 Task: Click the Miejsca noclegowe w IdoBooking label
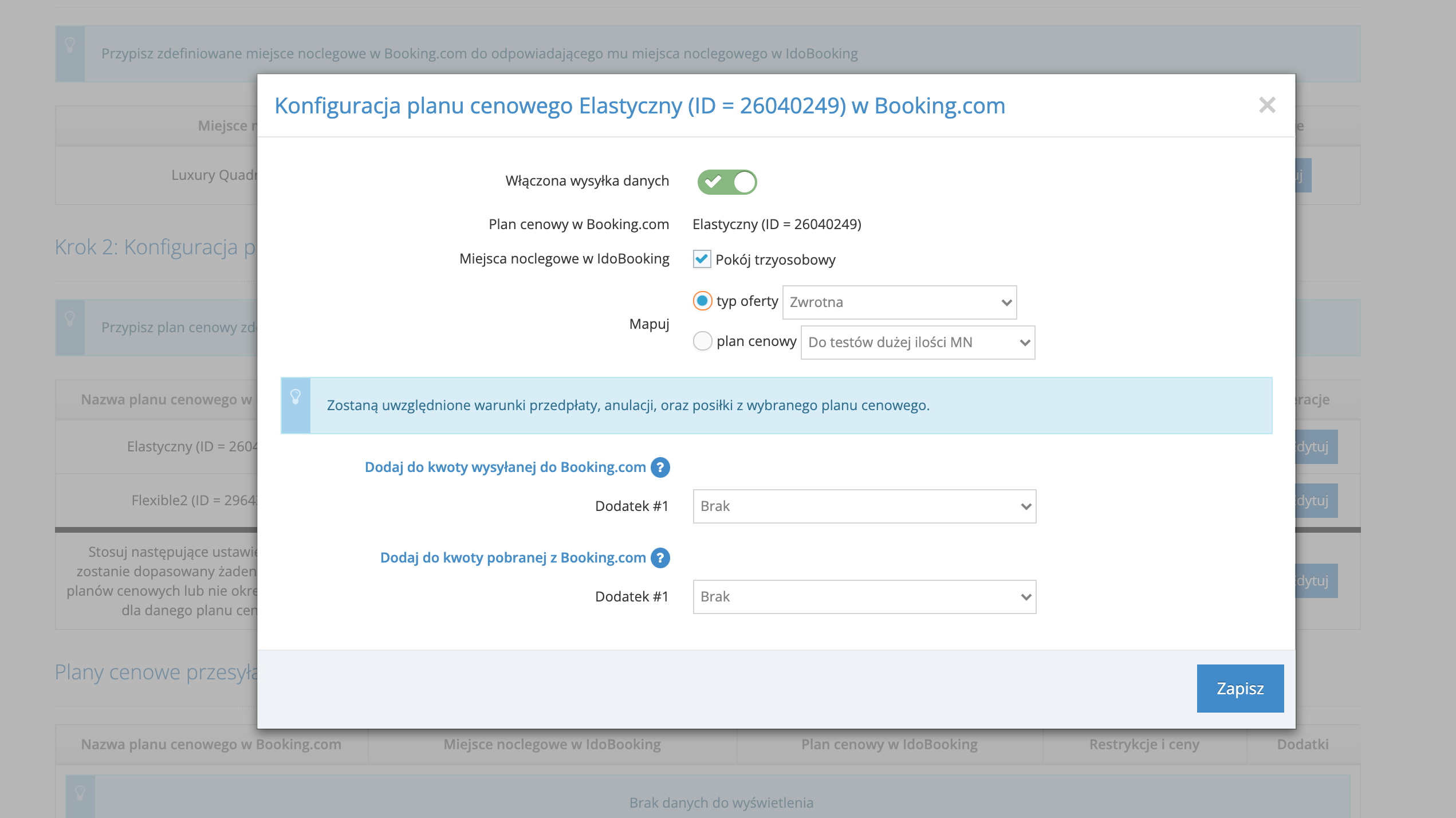[564, 258]
